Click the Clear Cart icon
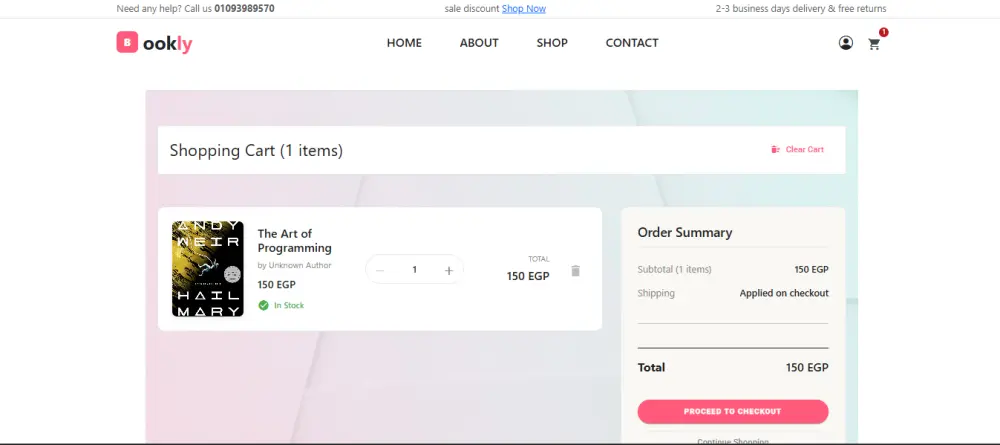This screenshot has width=1000, height=445. (775, 150)
